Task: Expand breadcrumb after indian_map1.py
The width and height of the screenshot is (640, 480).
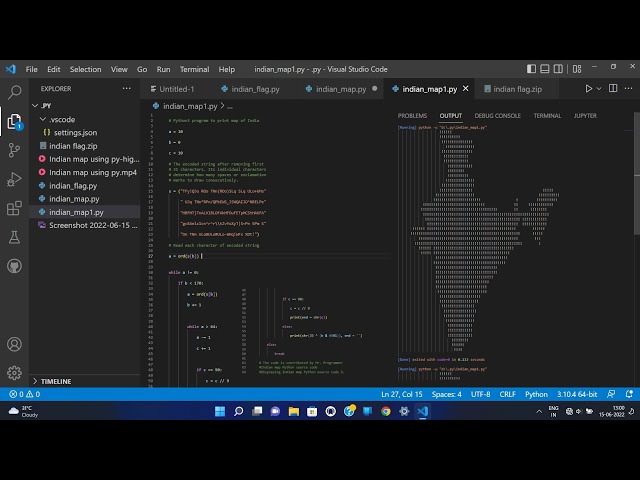Action: (x=230, y=107)
